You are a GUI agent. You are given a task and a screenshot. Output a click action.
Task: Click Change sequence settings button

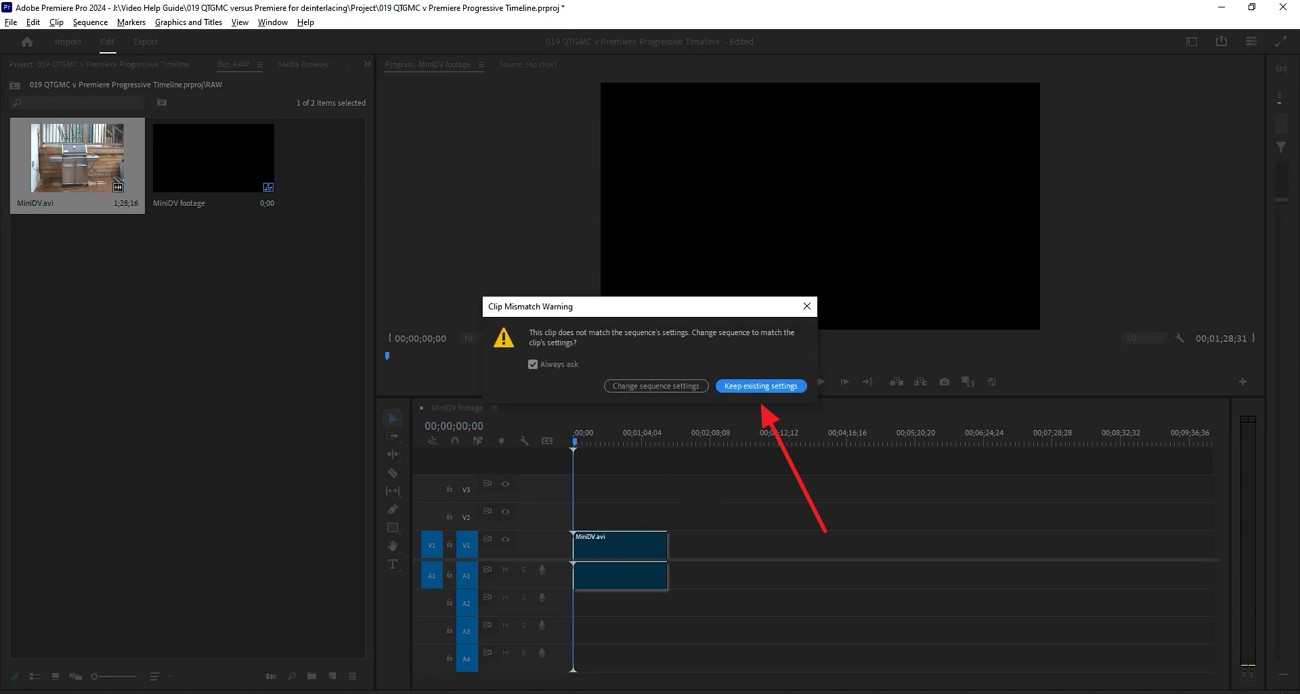[x=656, y=386]
